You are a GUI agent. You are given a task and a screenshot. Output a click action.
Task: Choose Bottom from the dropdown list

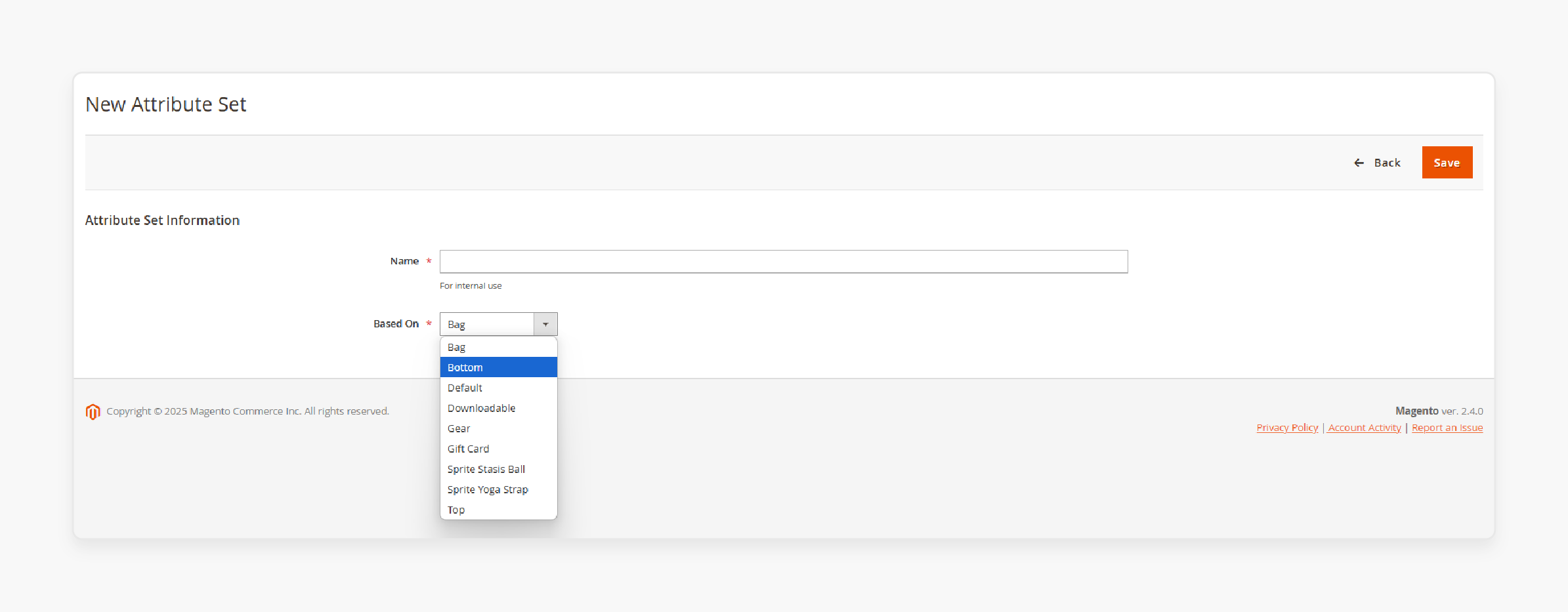pos(498,368)
